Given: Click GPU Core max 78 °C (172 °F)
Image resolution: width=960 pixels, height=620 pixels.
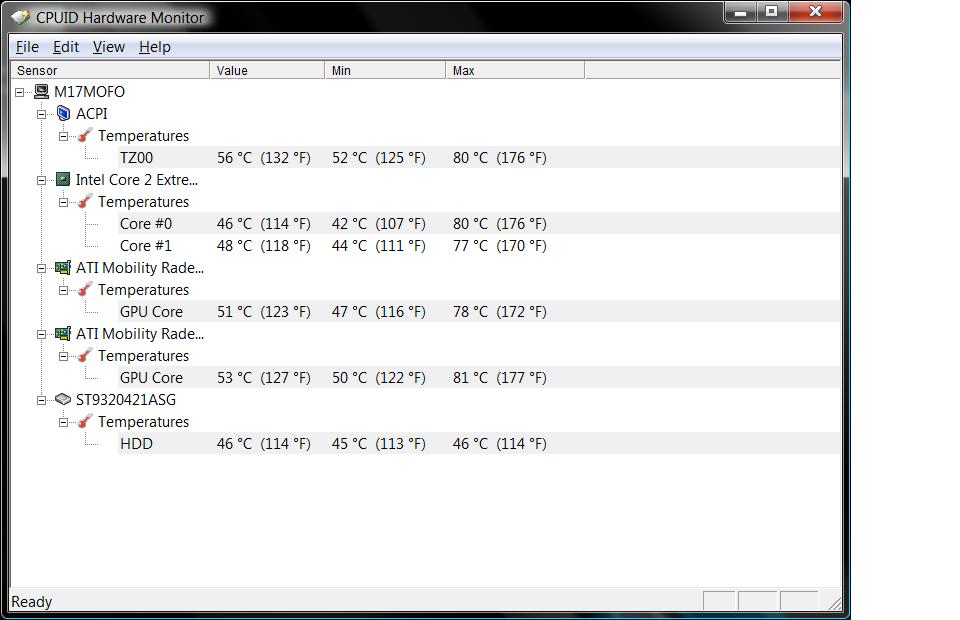Looking at the screenshot, I should (500, 312).
